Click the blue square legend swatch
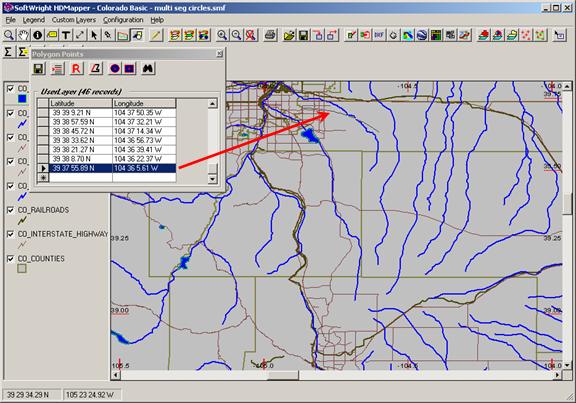The width and height of the screenshot is (576, 403). (22, 99)
